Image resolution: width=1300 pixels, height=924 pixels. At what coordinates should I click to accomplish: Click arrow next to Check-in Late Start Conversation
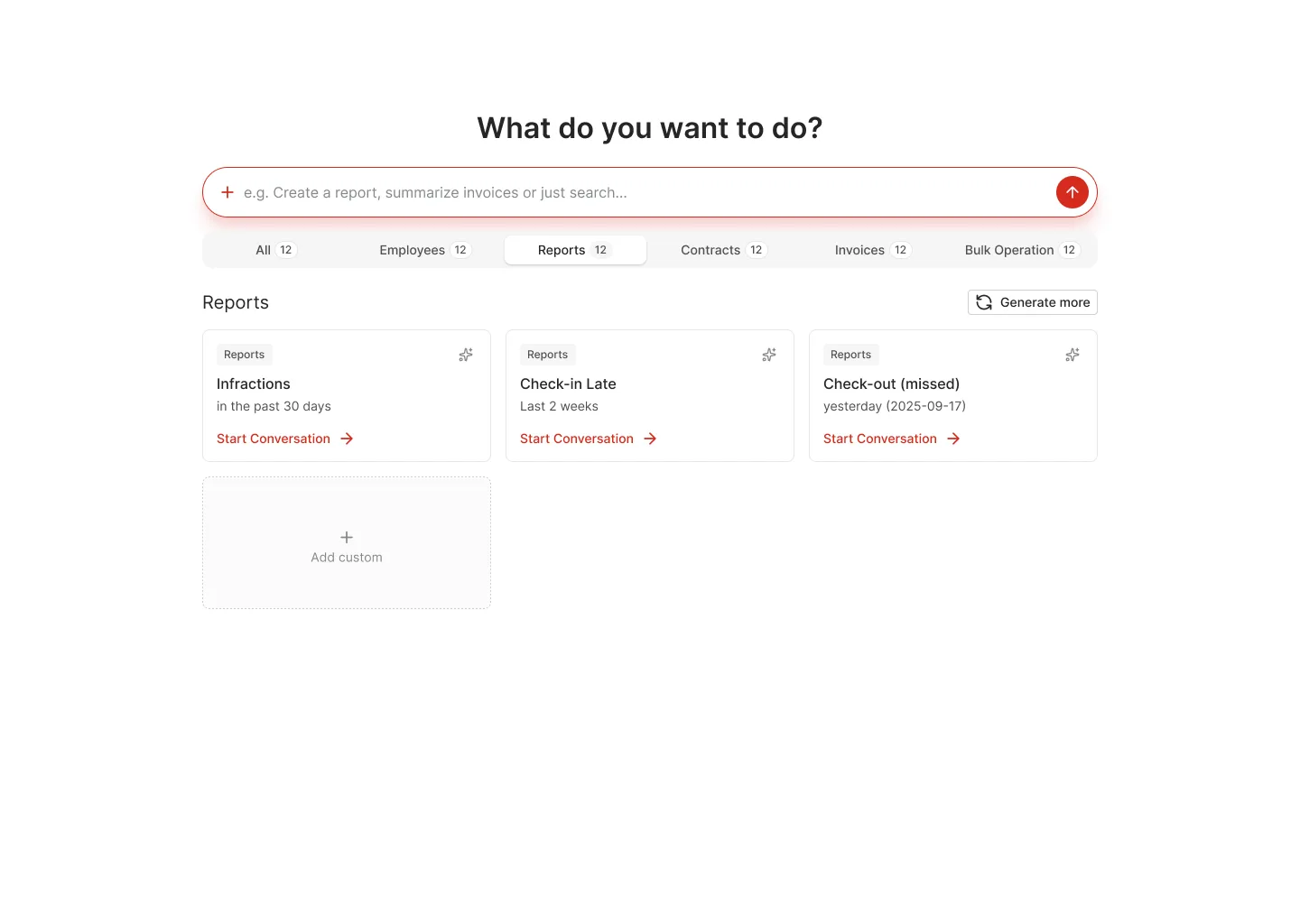[650, 439]
